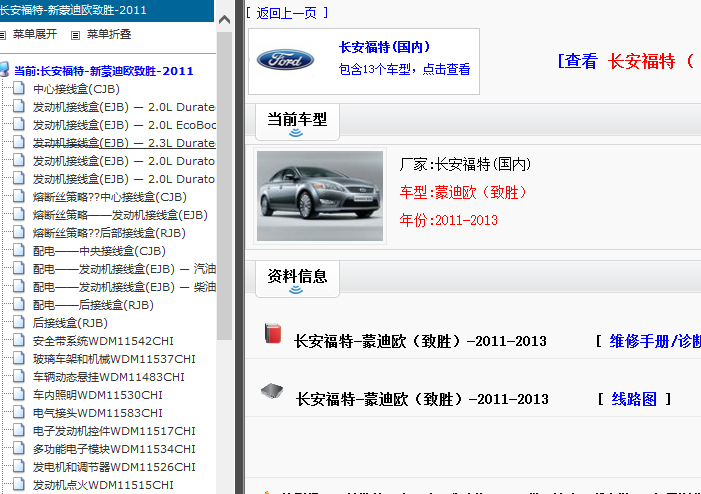Select the 当前车型 tab
This screenshot has width=701, height=494.
point(297,122)
